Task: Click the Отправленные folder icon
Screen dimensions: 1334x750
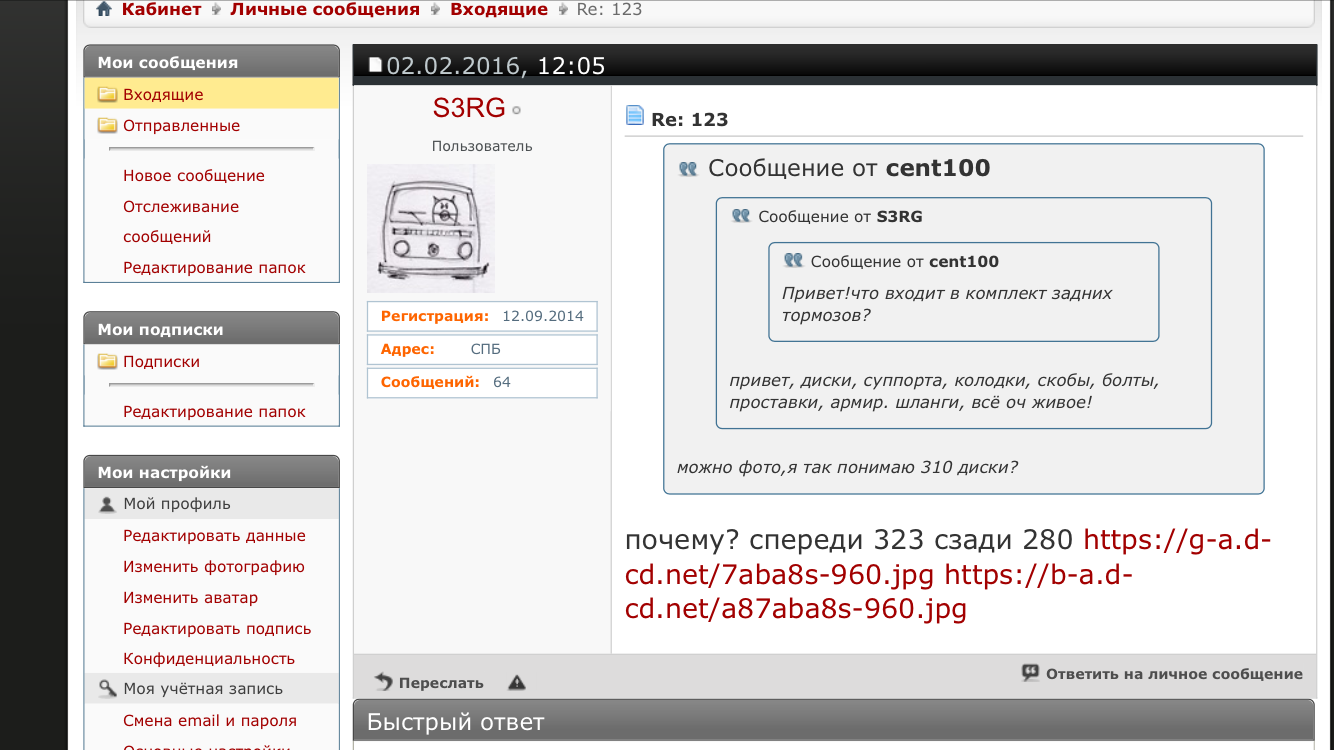Action: tap(107, 126)
